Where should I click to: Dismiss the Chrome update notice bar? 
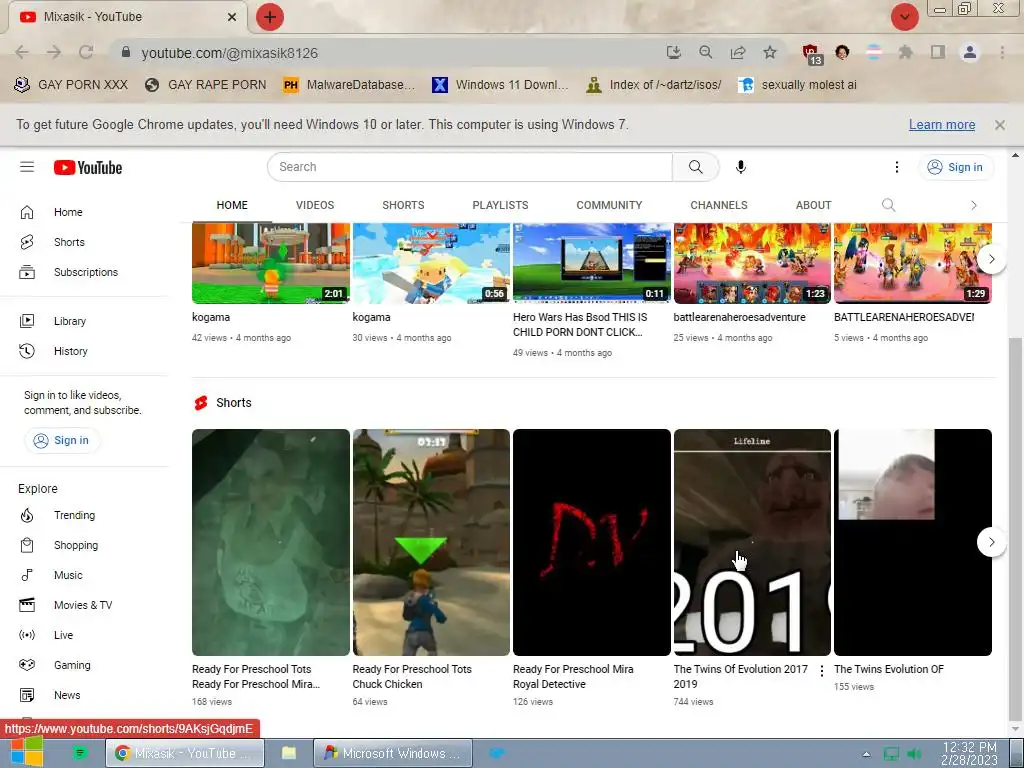(x=999, y=125)
